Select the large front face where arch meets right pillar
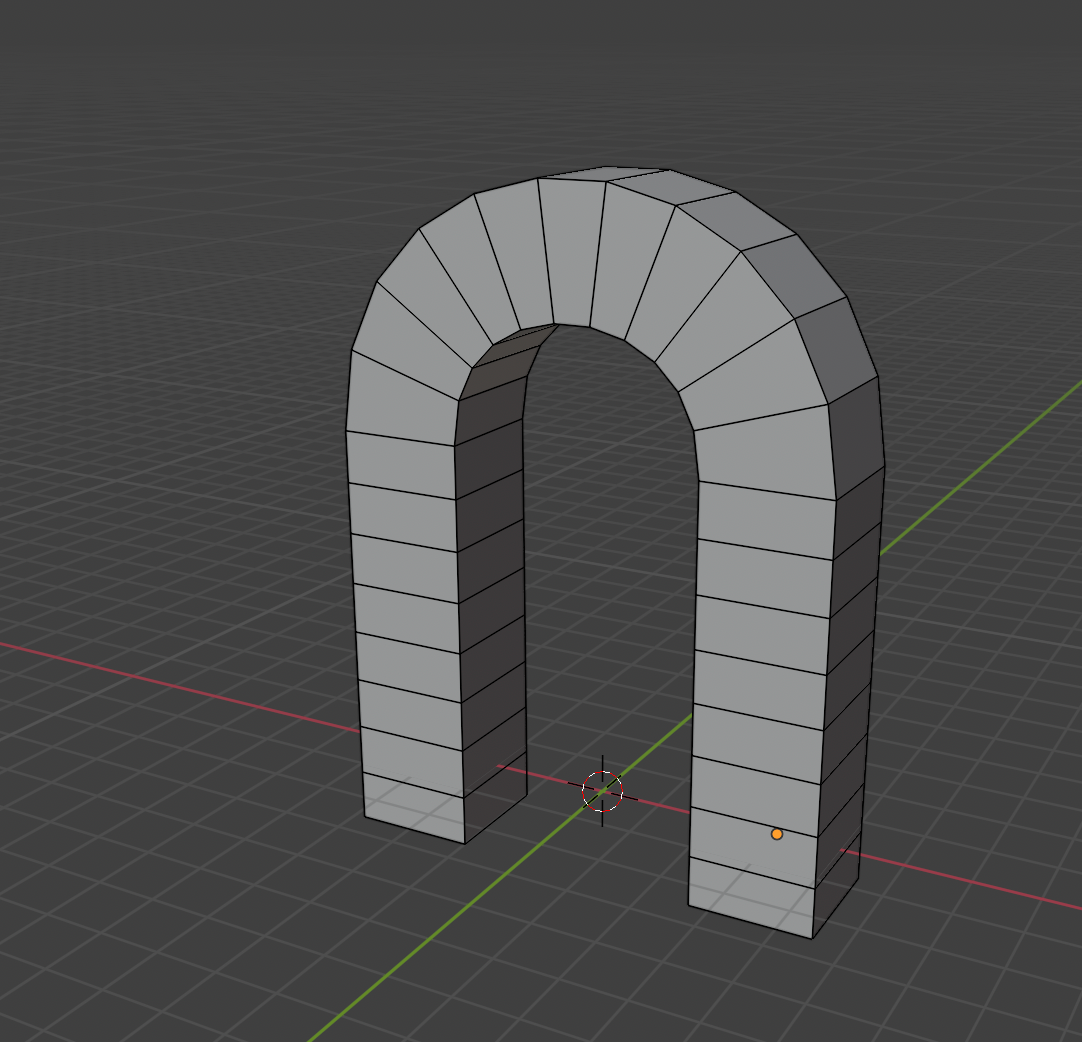 click(x=765, y=448)
